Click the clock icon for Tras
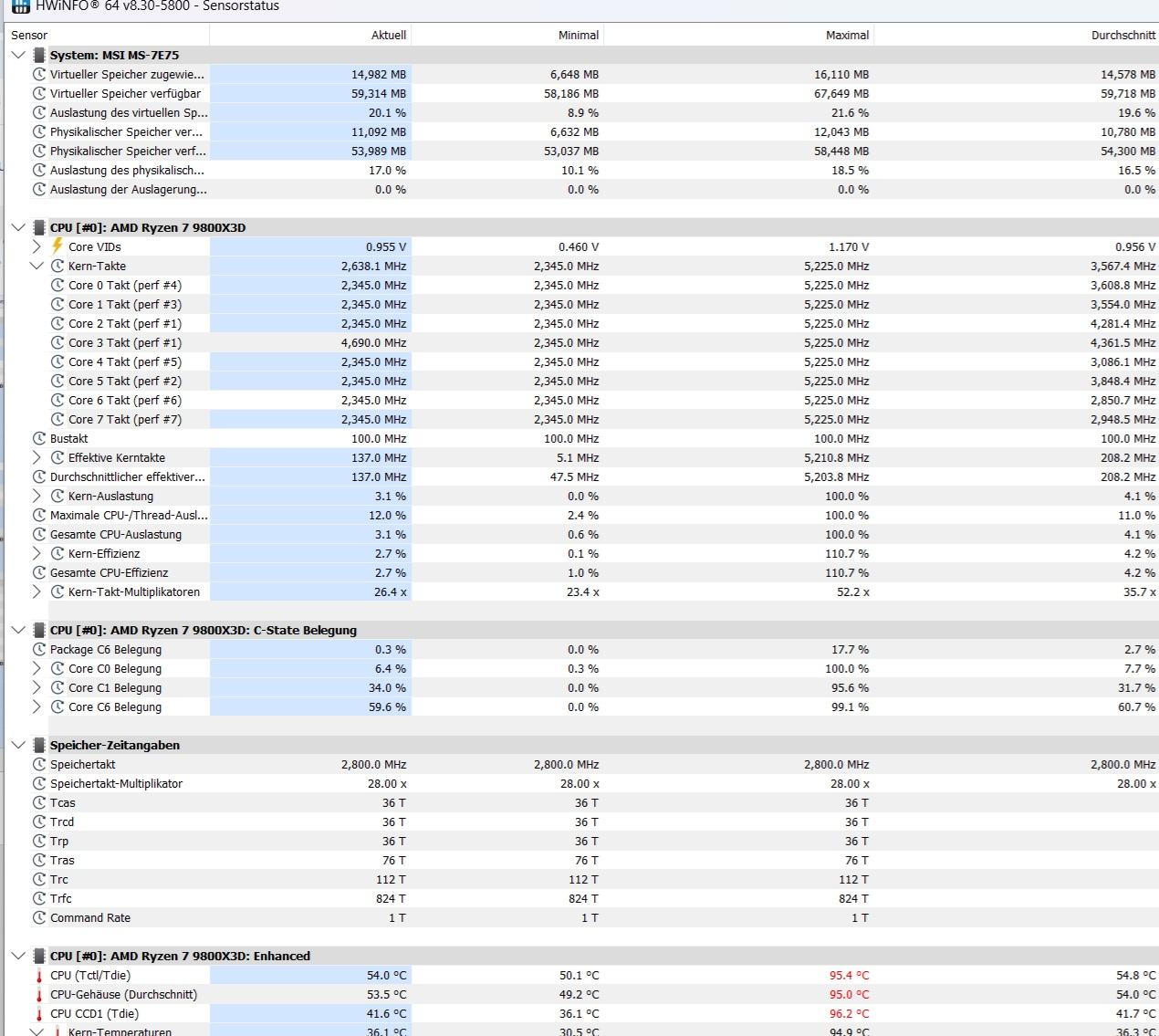This screenshot has height=1036, width=1159. tap(39, 860)
